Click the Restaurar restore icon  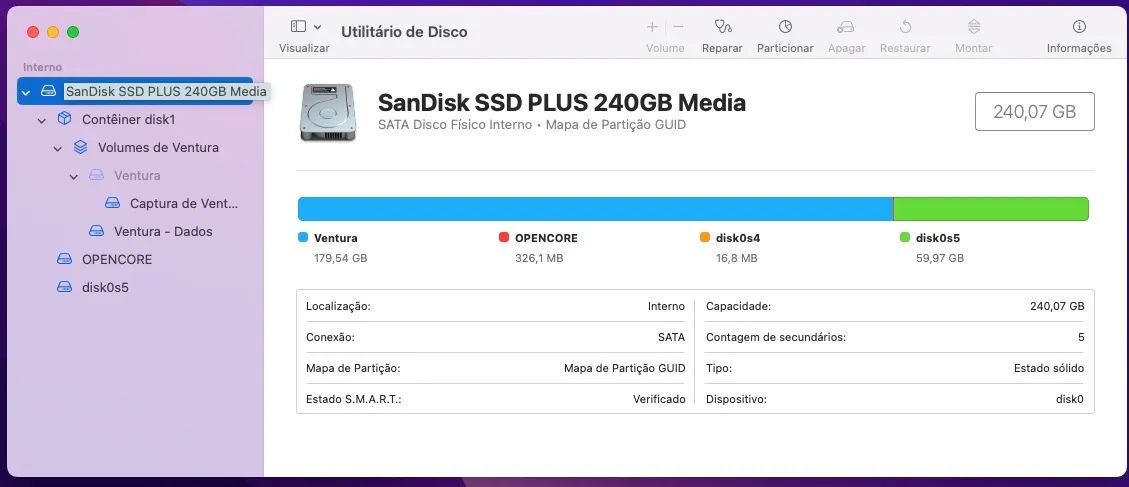coord(905,27)
